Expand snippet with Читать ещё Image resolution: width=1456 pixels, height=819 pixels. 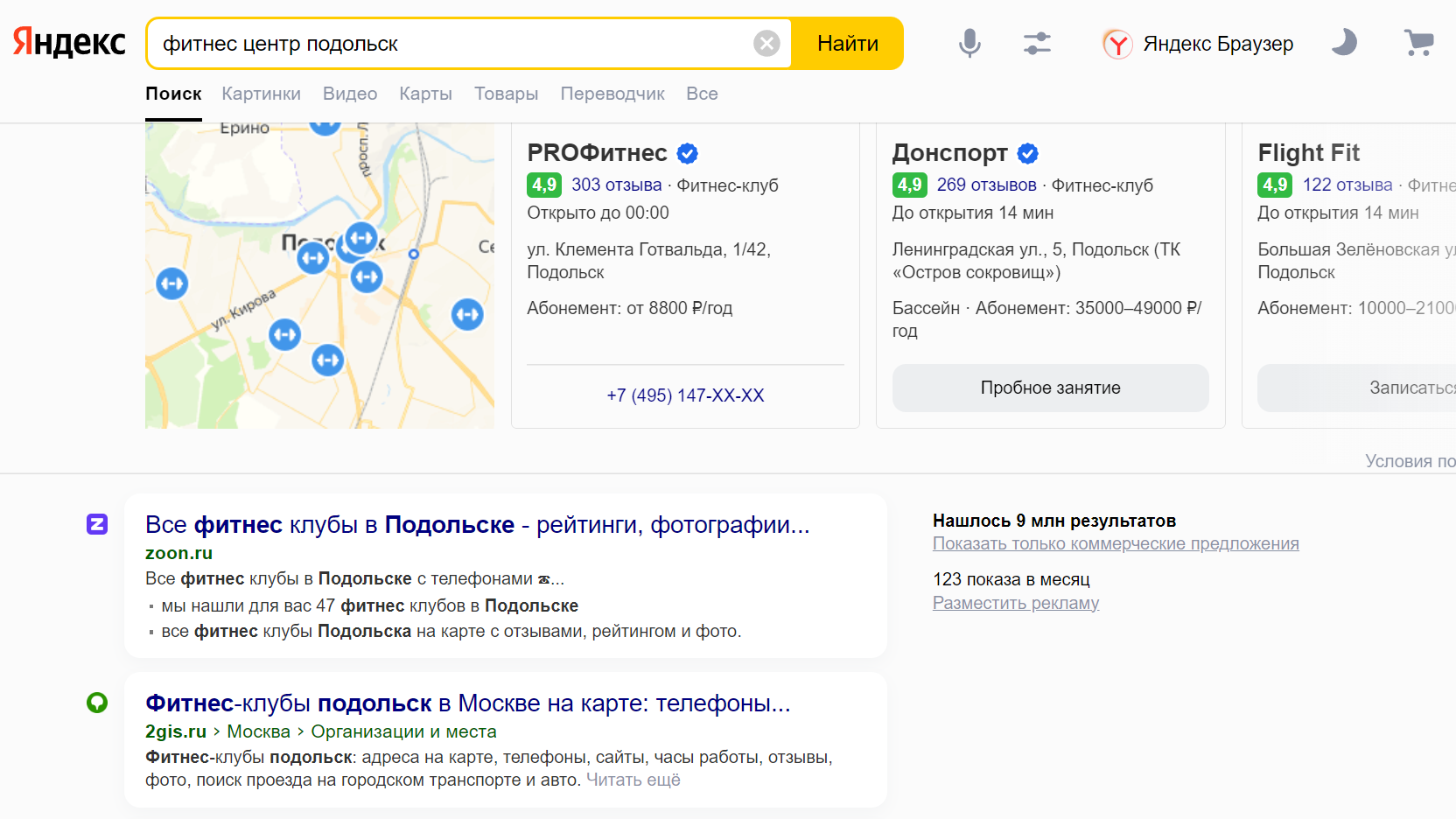coord(633,780)
